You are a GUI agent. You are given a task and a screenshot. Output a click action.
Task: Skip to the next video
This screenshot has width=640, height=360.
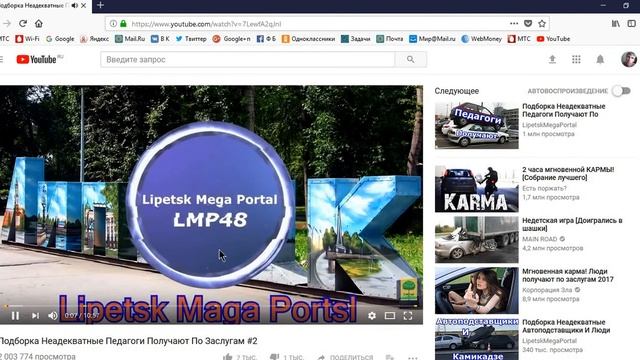click(36, 316)
